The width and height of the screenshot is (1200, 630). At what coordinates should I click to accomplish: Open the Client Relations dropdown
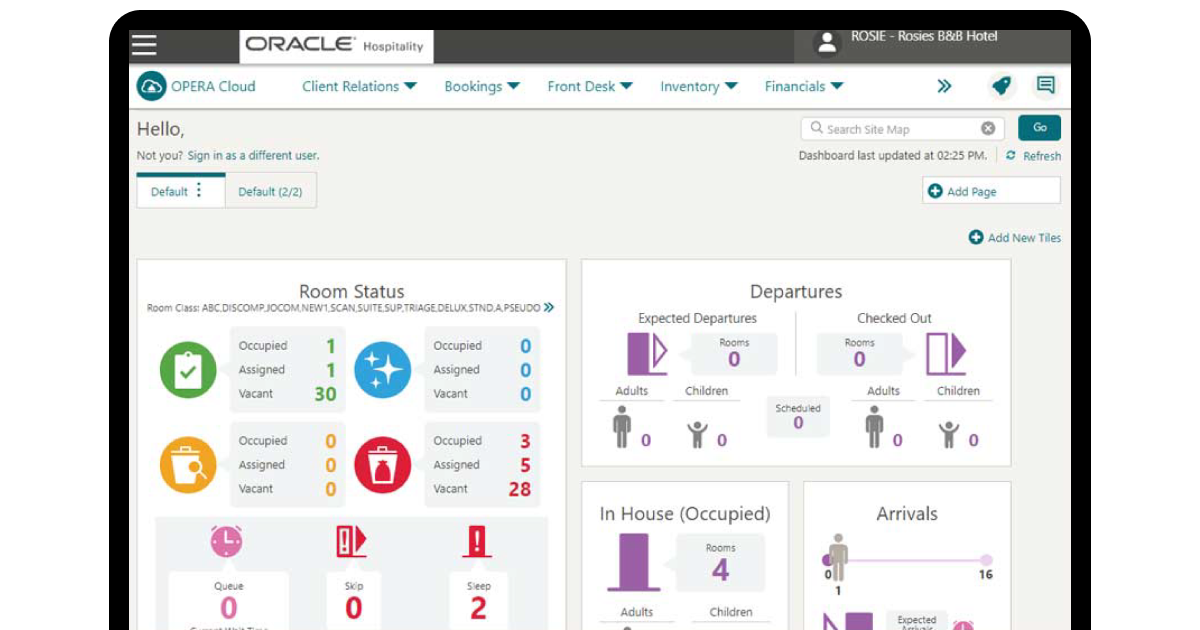(358, 87)
